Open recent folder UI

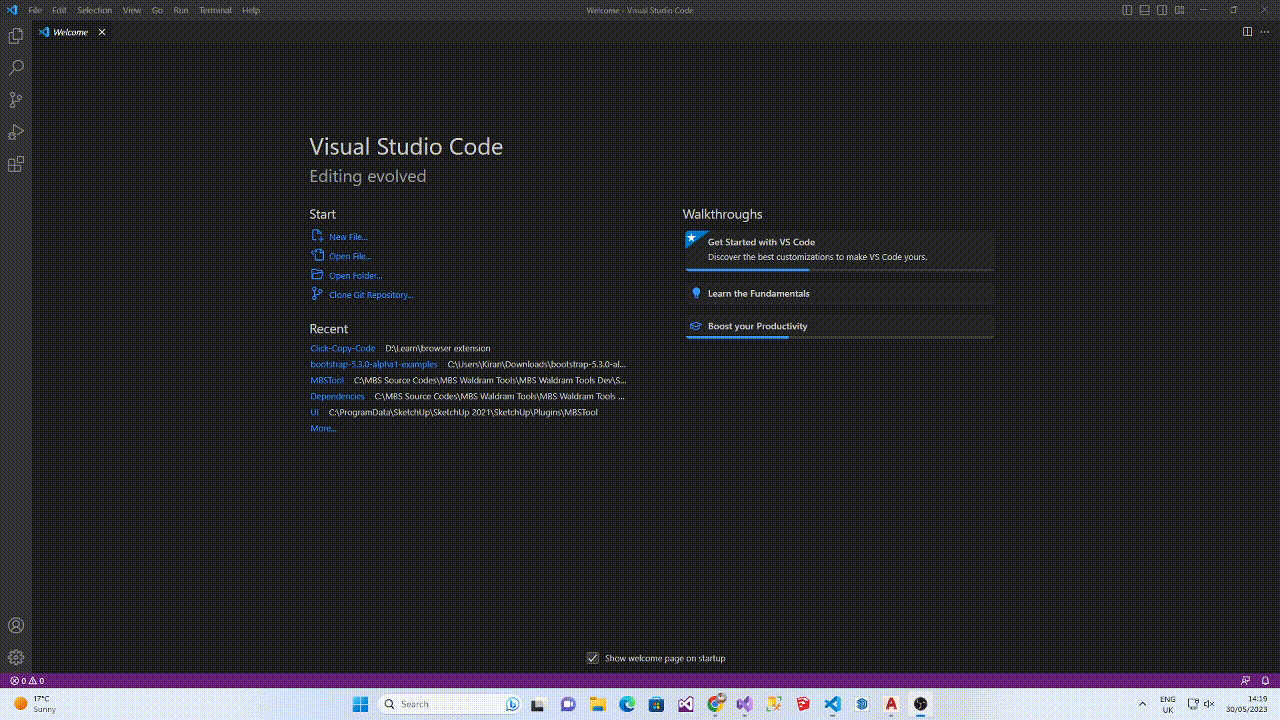pos(314,412)
